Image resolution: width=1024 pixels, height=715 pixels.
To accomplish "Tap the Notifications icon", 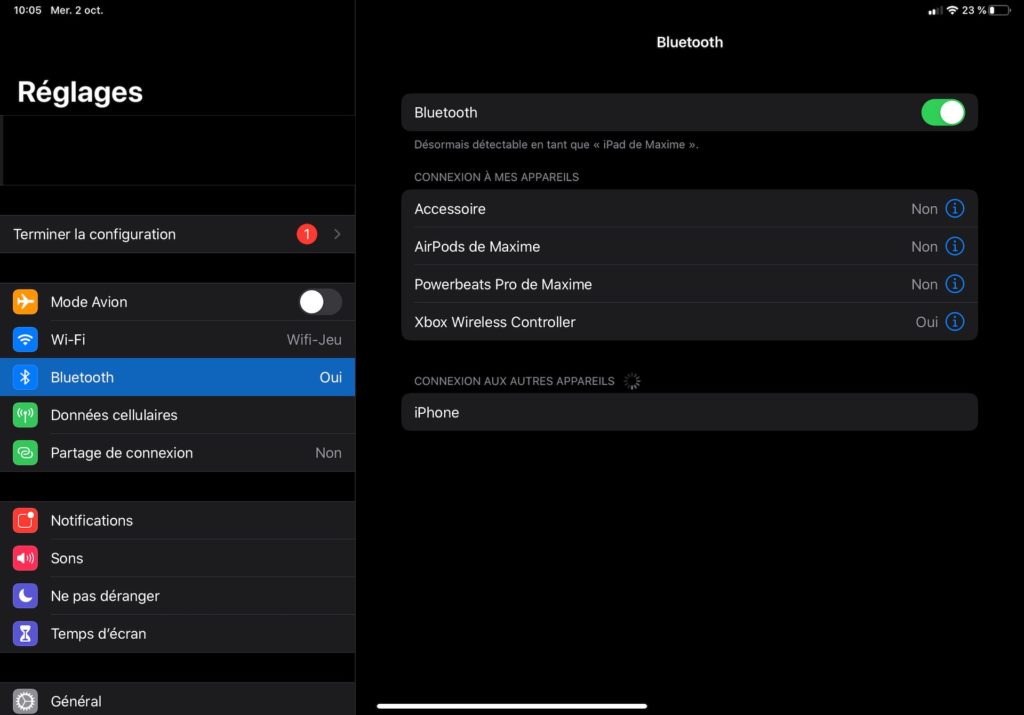I will pyautogui.click(x=25, y=520).
